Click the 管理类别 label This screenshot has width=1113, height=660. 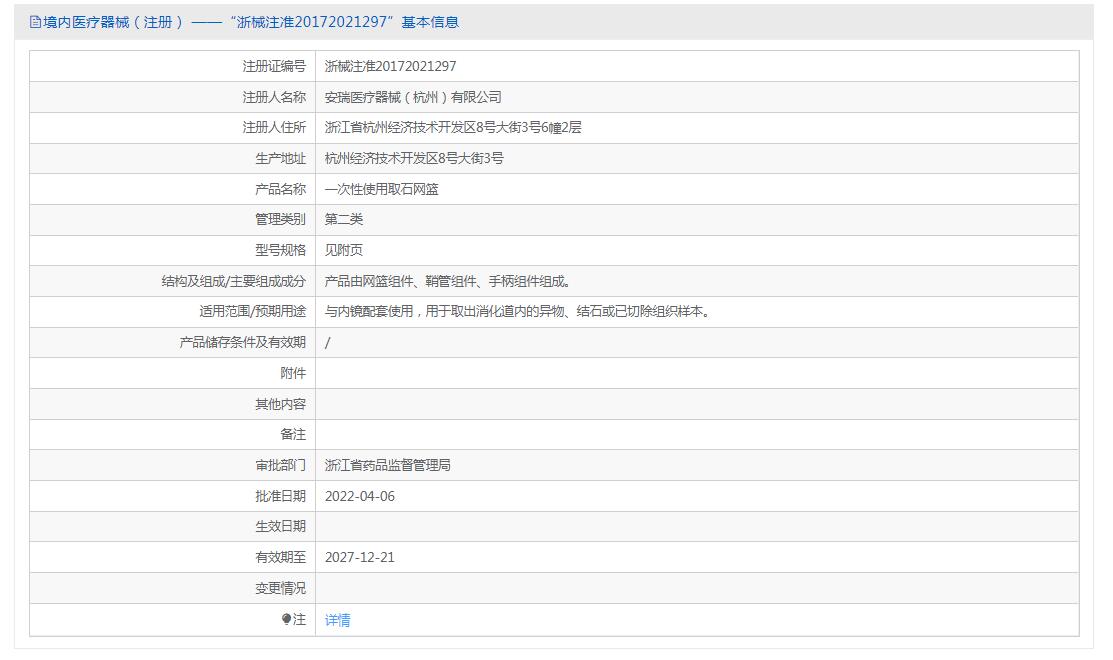[x=280, y=219]
